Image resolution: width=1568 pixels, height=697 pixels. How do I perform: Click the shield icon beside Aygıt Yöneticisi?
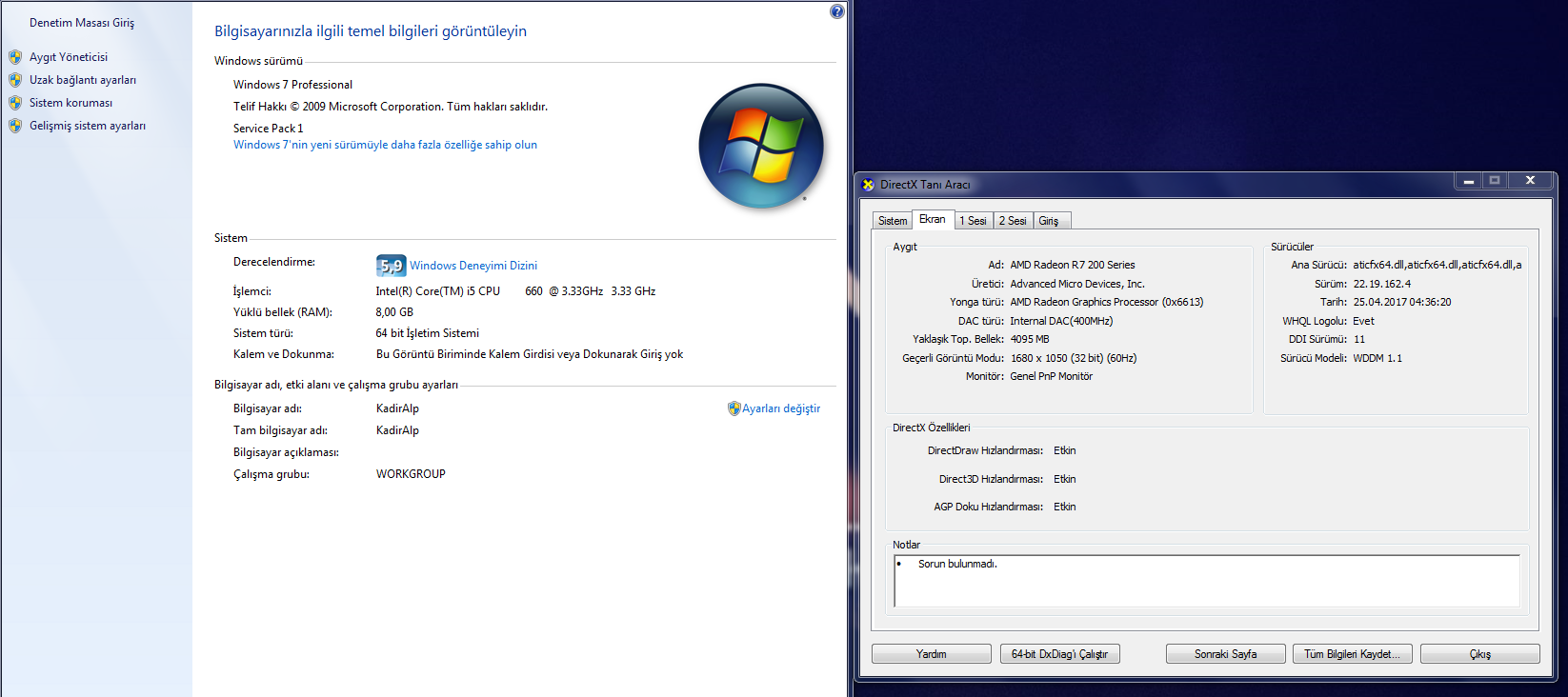(x=15, y=57)
